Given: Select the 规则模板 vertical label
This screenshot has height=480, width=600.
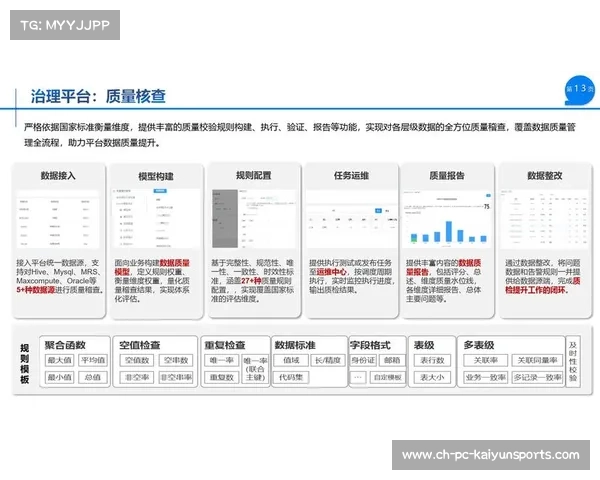Looking at the screenshot, I should (25, 364).
